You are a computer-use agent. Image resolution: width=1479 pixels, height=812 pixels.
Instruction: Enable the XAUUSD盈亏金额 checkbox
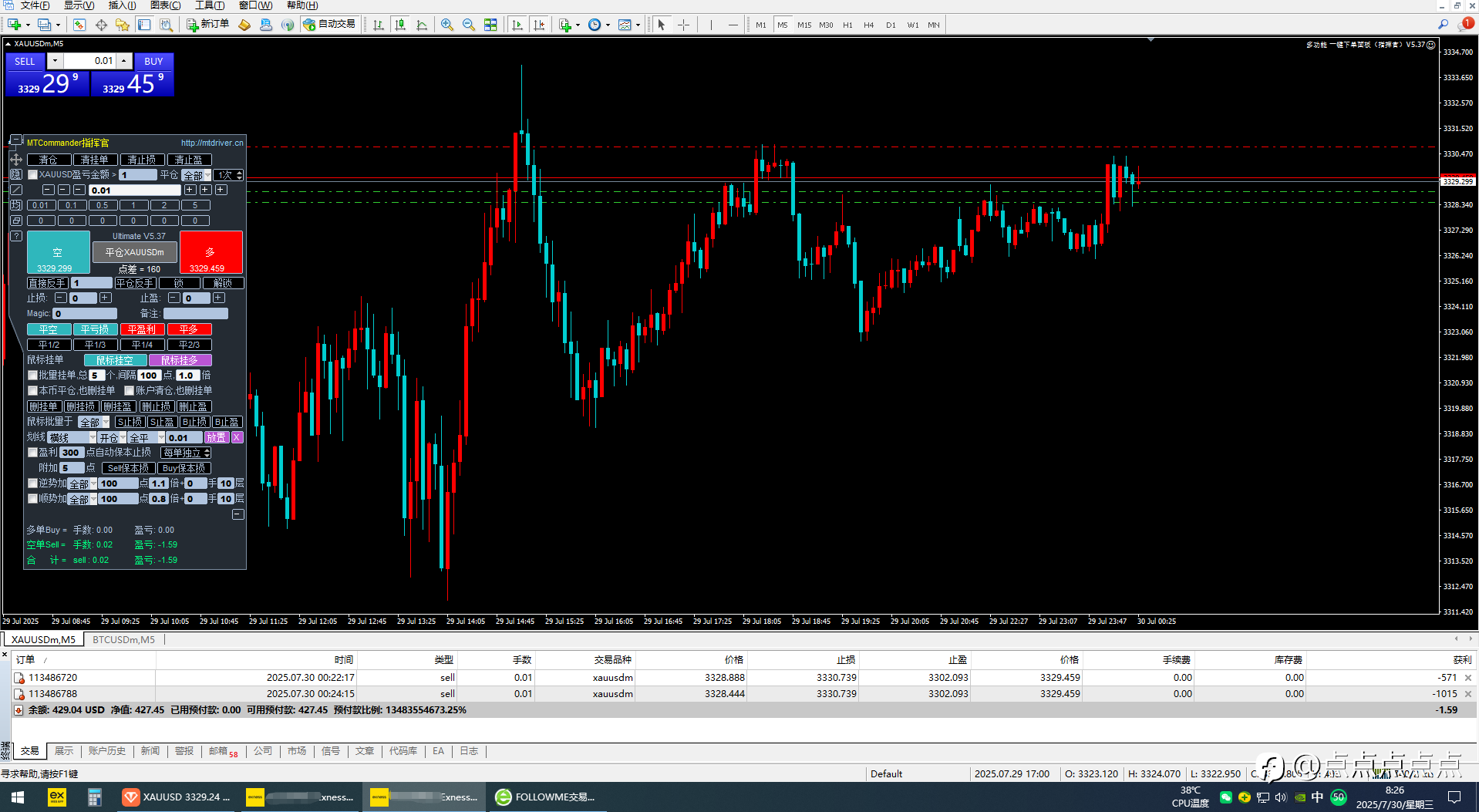(33, 175)
